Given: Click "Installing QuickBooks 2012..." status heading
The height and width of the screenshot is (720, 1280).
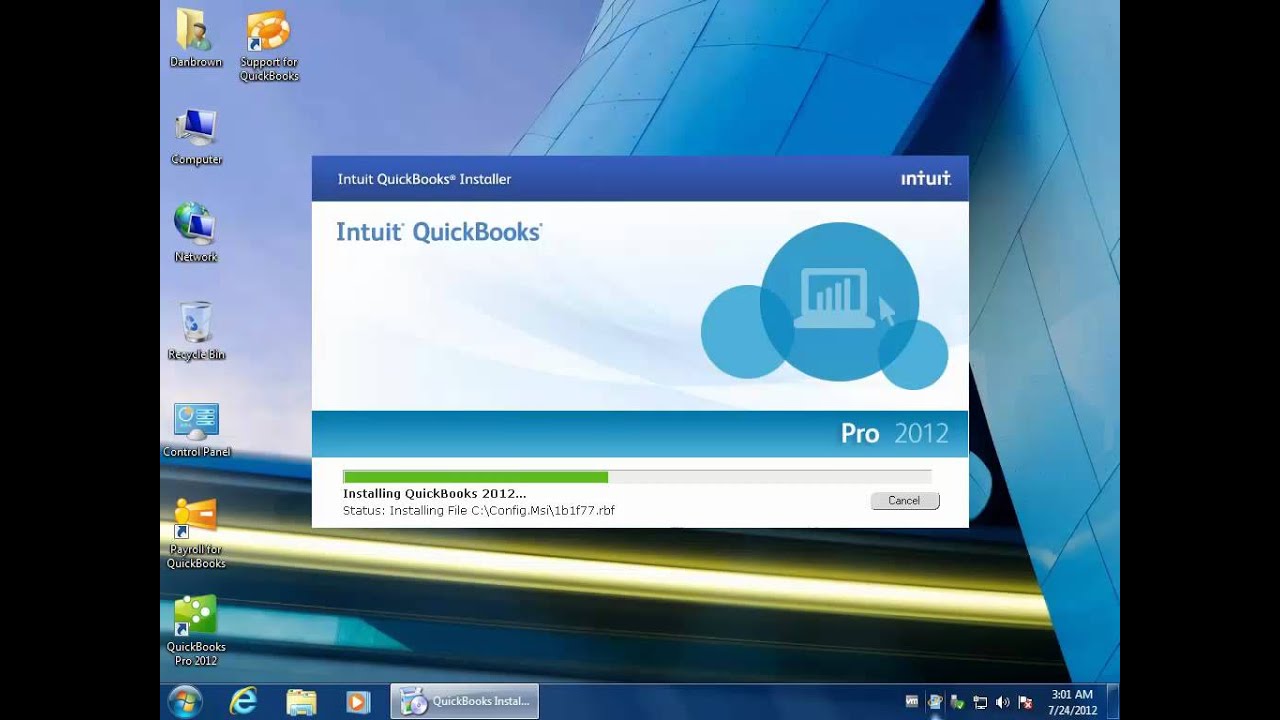Looking at the screenshot, I should click(x=434, y=493).
